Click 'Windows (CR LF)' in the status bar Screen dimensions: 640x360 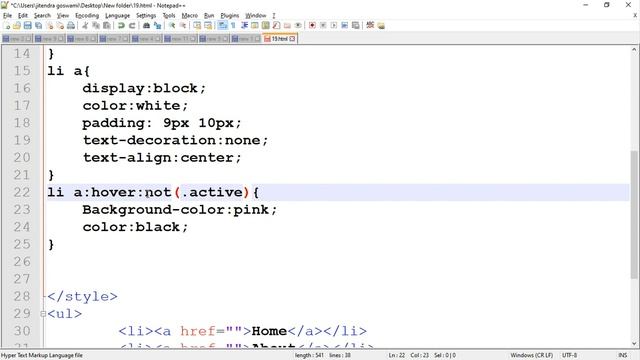(531, 356)
